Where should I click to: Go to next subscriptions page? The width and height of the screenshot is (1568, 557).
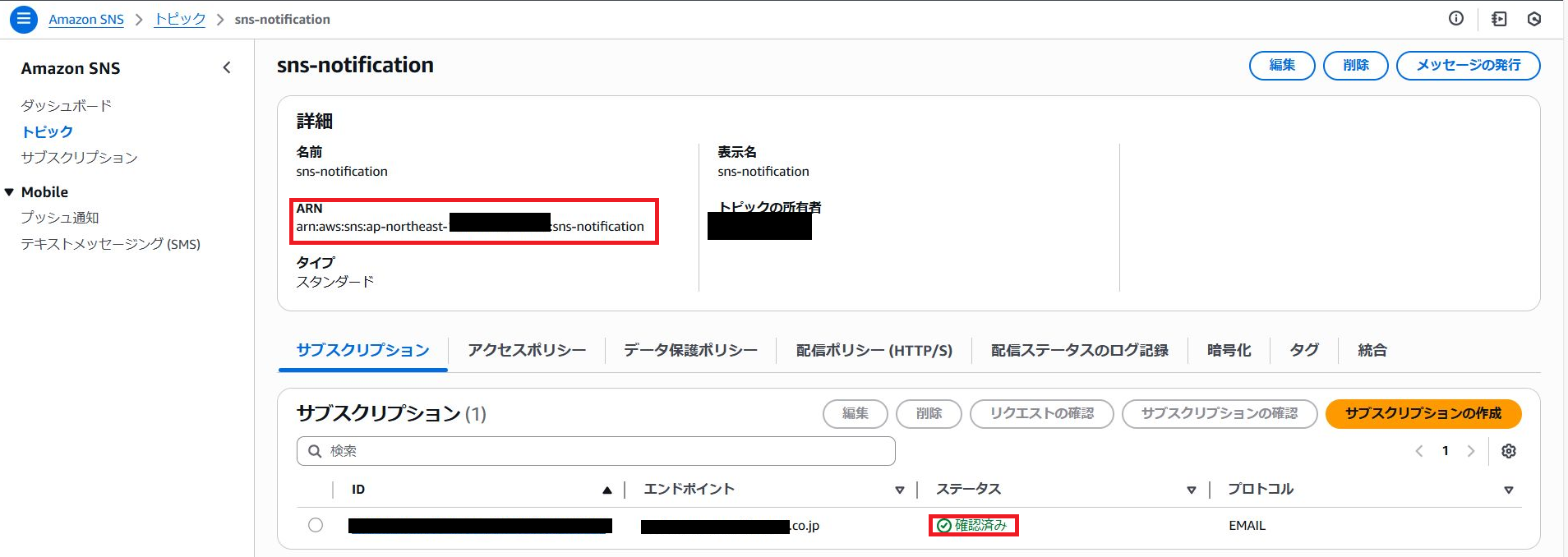click(1471, 451)
